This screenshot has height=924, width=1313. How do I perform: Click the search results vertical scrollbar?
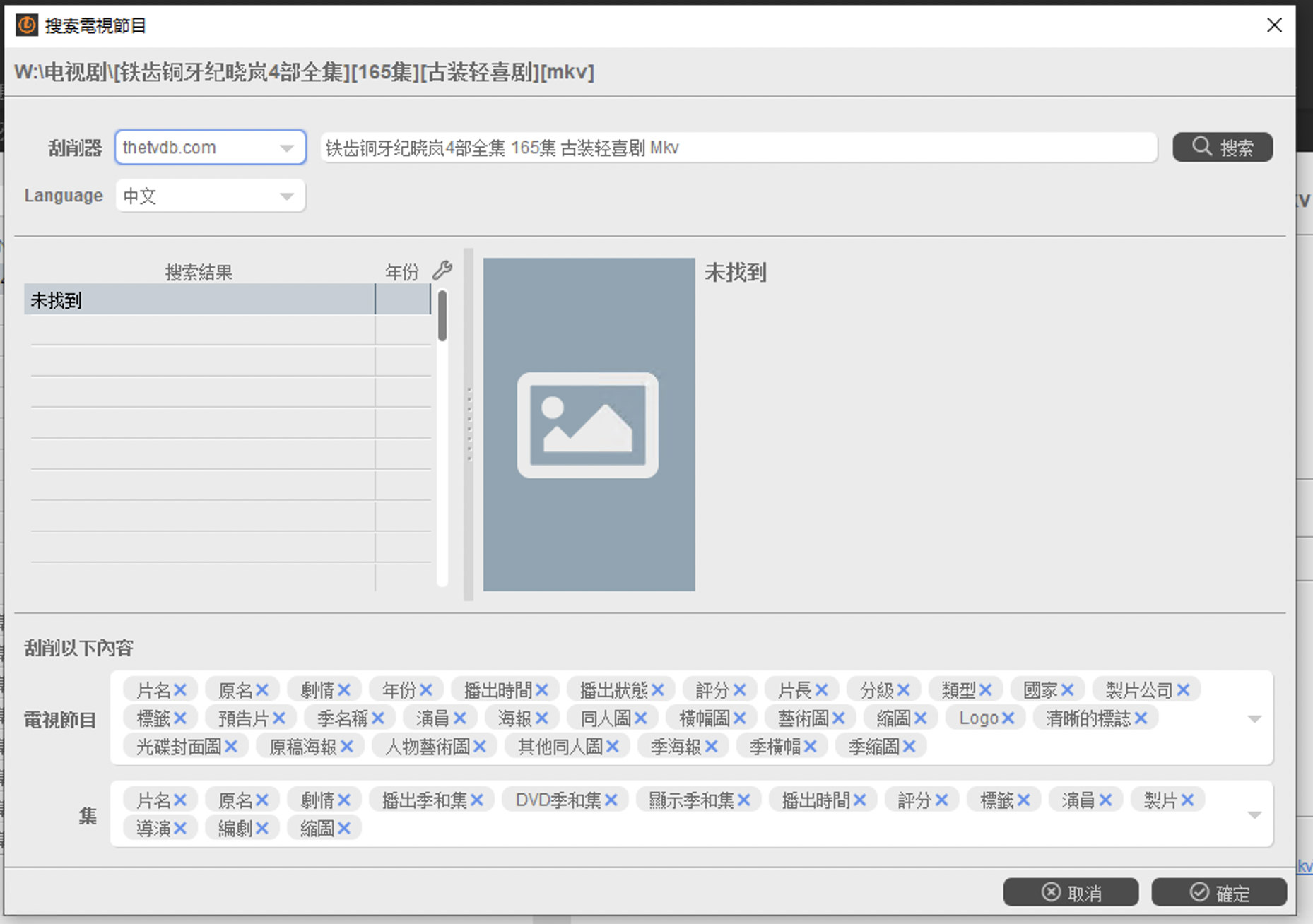coord(442,316)
